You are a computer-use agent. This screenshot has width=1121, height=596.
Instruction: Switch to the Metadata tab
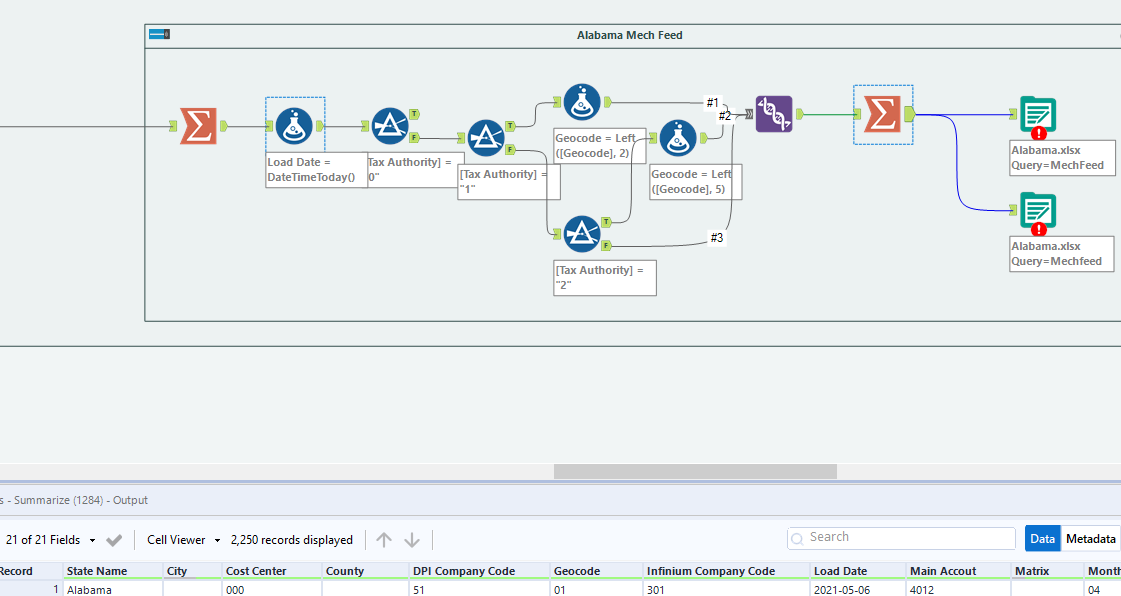coord(1090,538)
